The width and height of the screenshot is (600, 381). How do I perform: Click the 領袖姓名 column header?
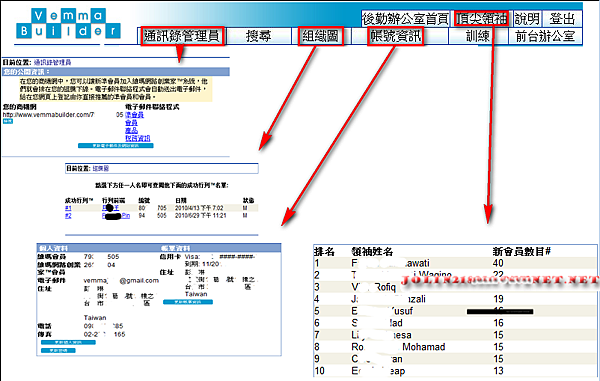(x=372, y=252)
